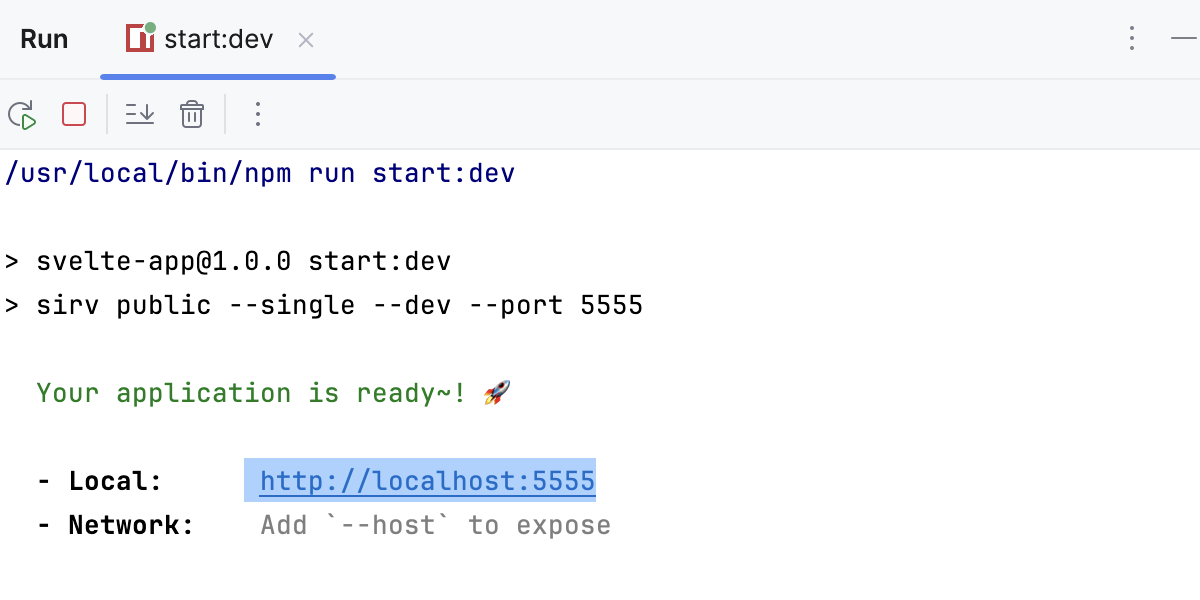Hide the Run tool window
This screenshot has height=600, width=1200.
[1185, 38]
